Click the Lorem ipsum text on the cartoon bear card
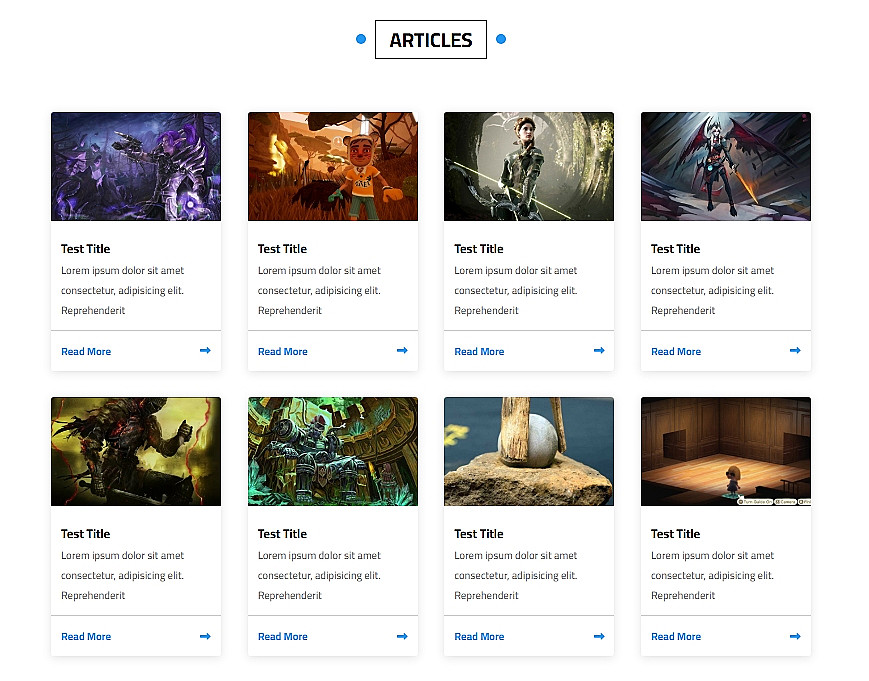 pyautogui.click(x=319, y=290)
